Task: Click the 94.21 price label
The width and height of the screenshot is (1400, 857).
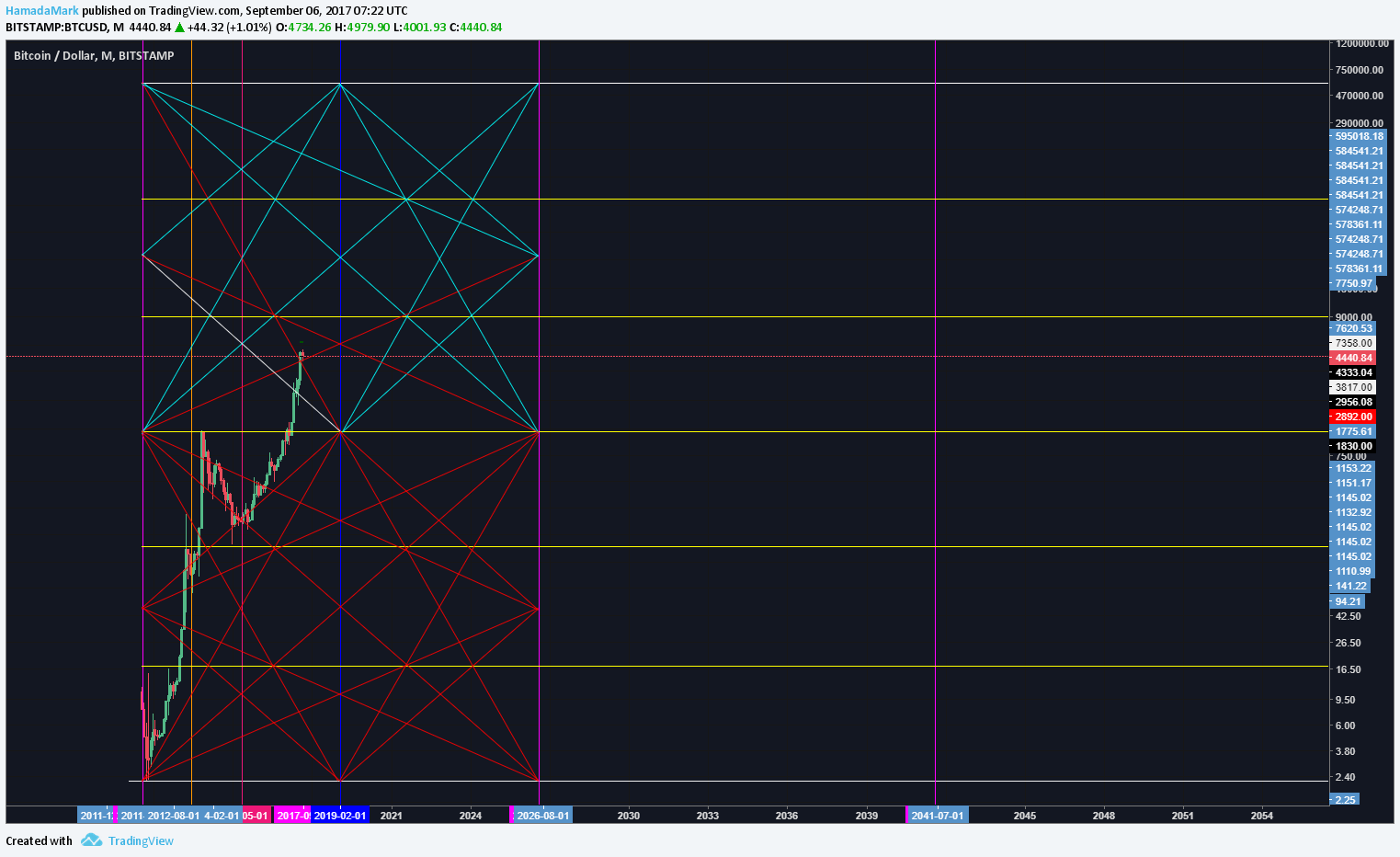Action: tap(1348, 601)
